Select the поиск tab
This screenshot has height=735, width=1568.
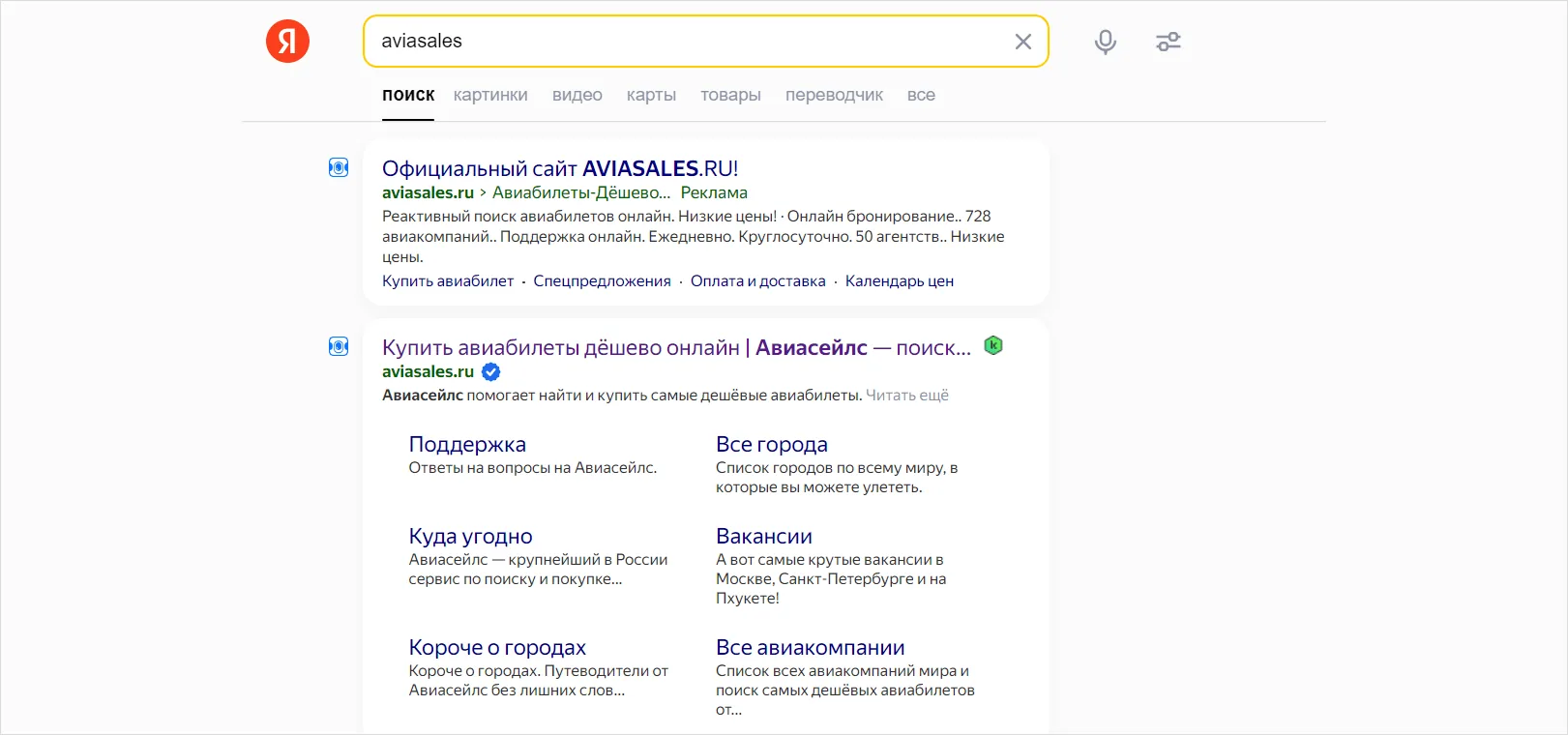pyautogui.click(x=408, y=95)
